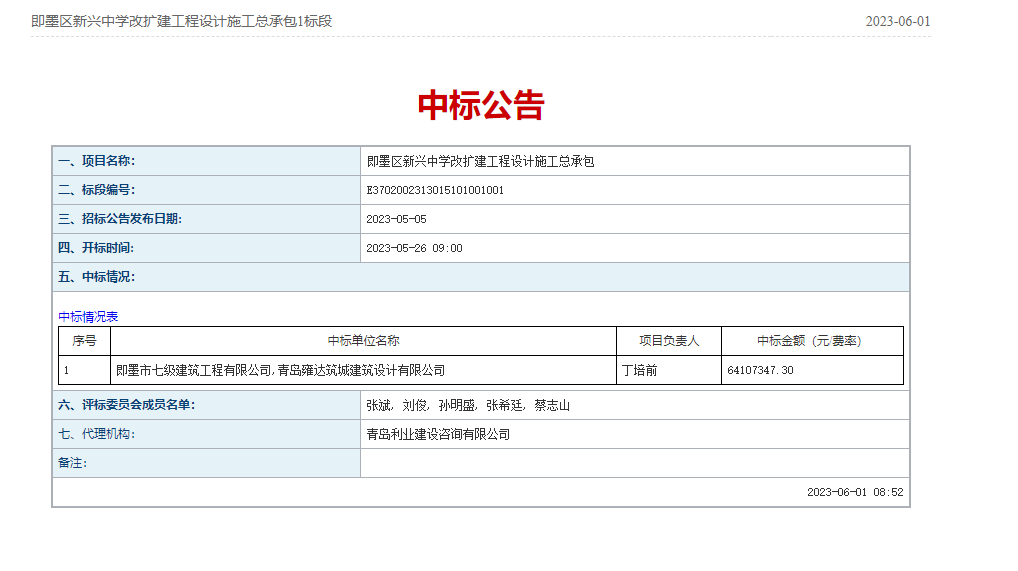This screenshot has height=571, width=1018.
Task: Click the red 中标公告 heading
Action: point(480,106)
